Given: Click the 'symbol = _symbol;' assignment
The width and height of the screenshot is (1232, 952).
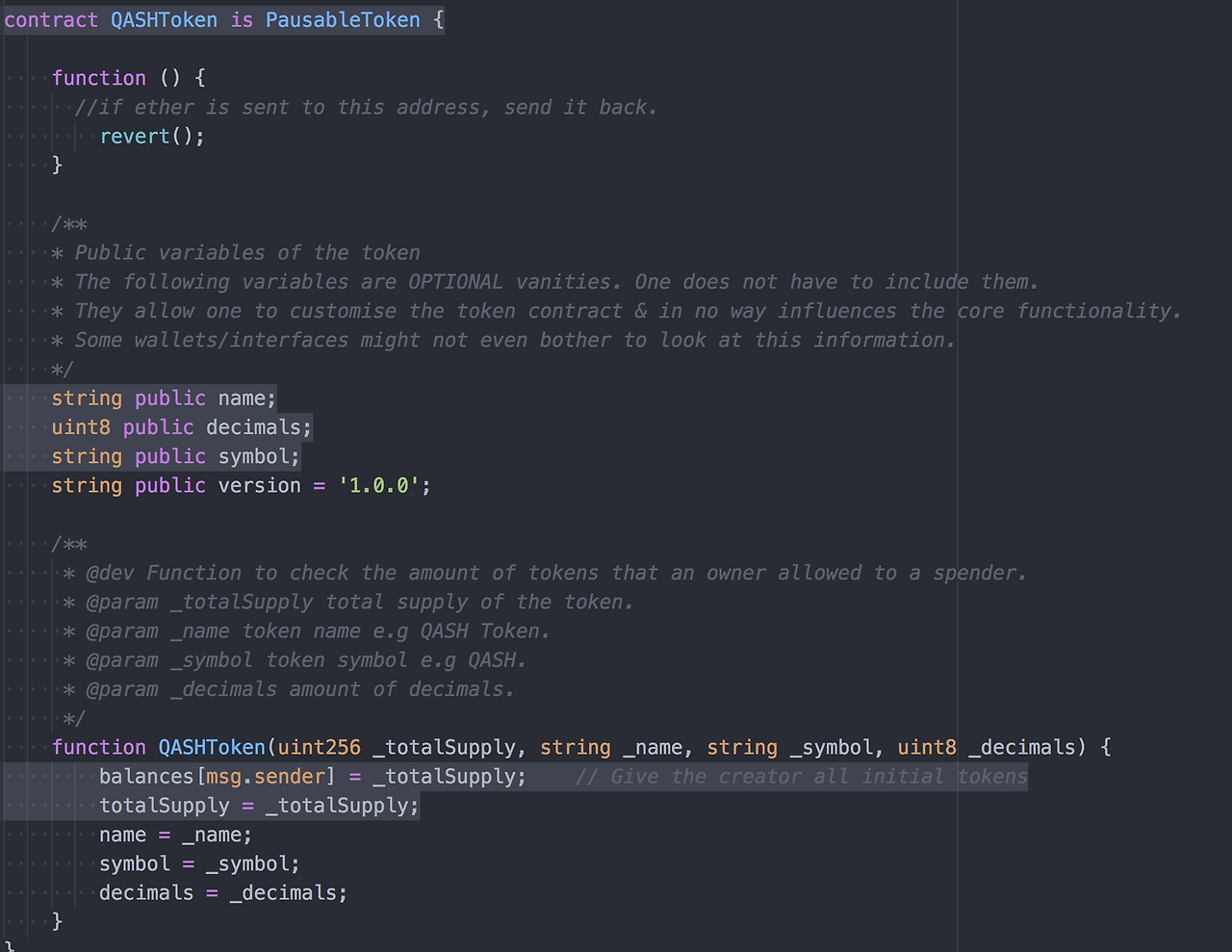Looking at the screenshot, I should pos(199,863).
